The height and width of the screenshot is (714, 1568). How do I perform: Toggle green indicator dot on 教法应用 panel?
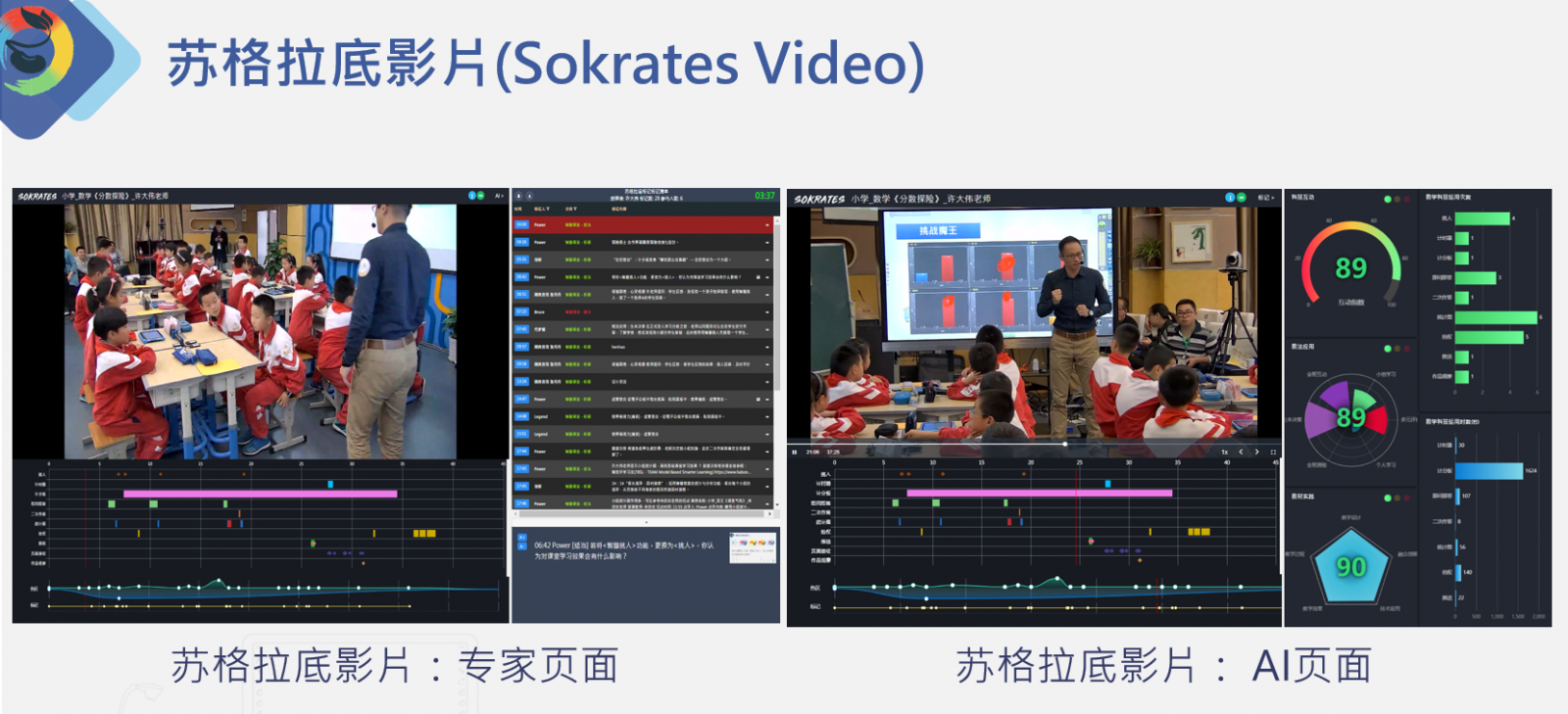(1388, 348)
